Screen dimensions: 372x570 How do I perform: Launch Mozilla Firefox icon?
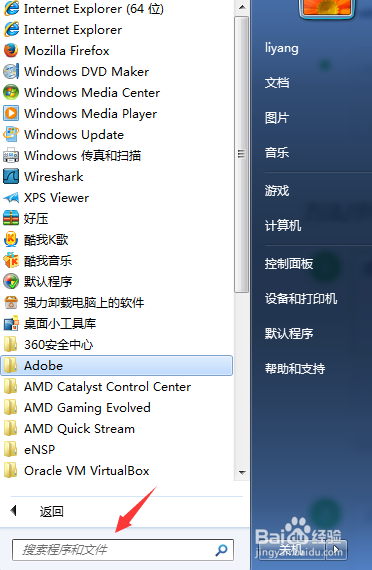tap(11, 51)
